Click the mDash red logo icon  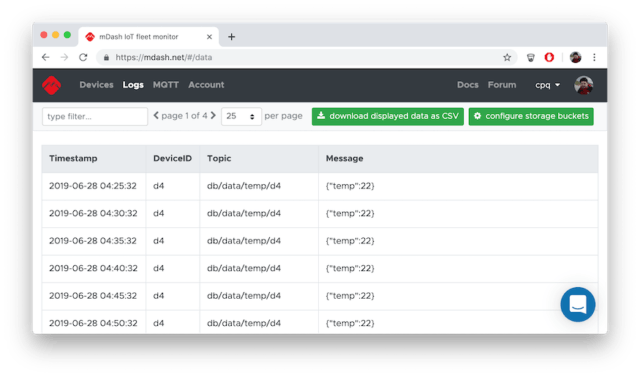(51, 85)
